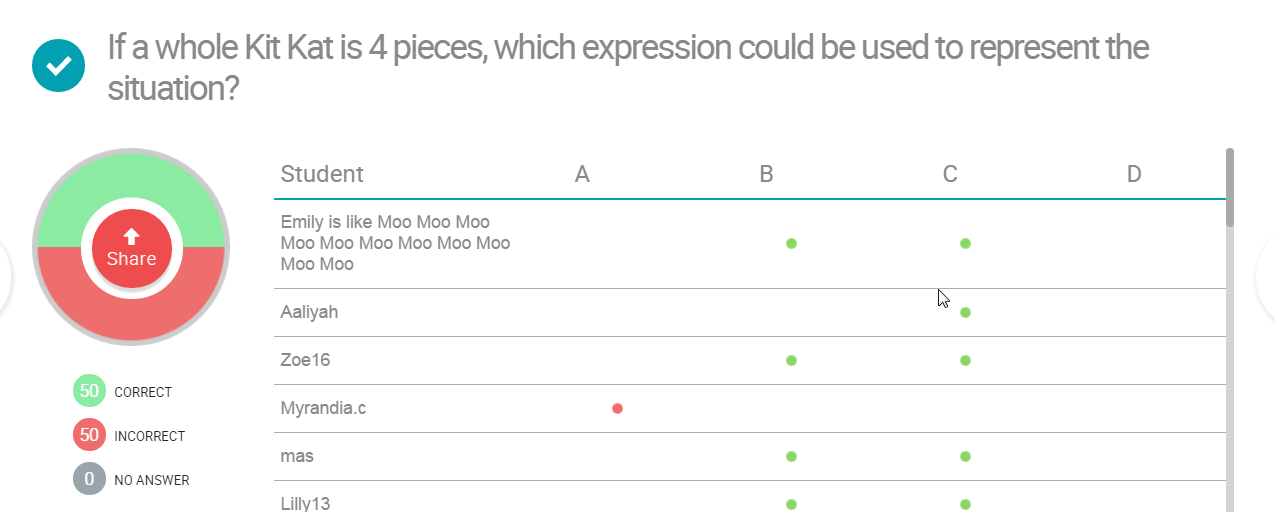Image resolution: width=1275 pixels, height=512 pixels.
Task: Select column header B
Action: 766,174
